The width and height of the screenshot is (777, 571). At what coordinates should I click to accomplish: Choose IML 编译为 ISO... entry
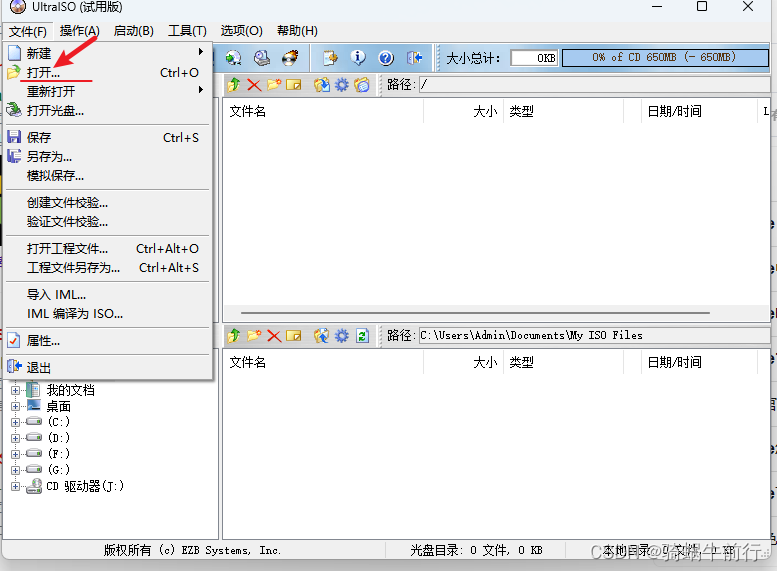pyautogui.click(x=108, y=314)
